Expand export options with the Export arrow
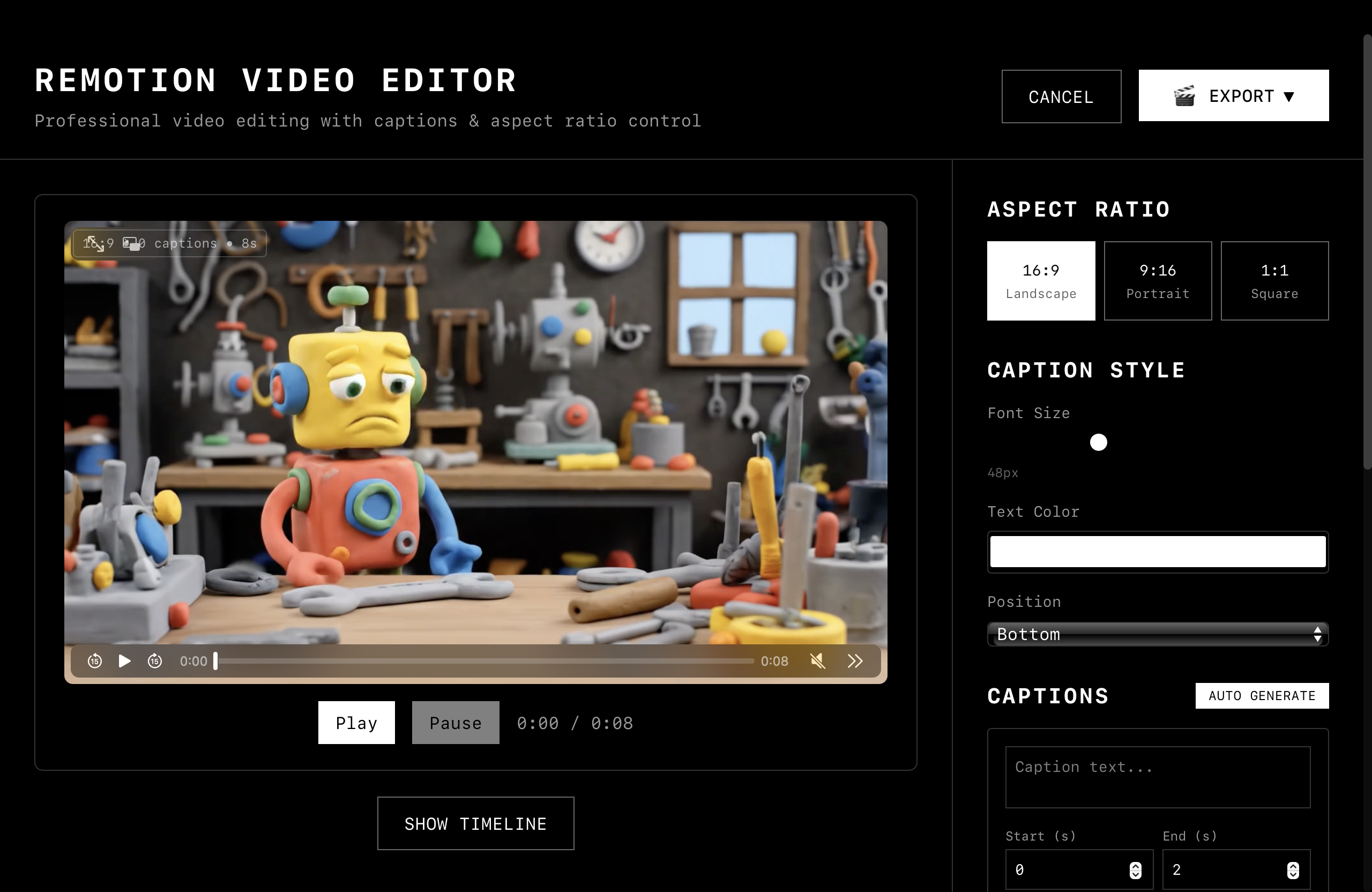1372x892 pixels. click(1289, 96)
